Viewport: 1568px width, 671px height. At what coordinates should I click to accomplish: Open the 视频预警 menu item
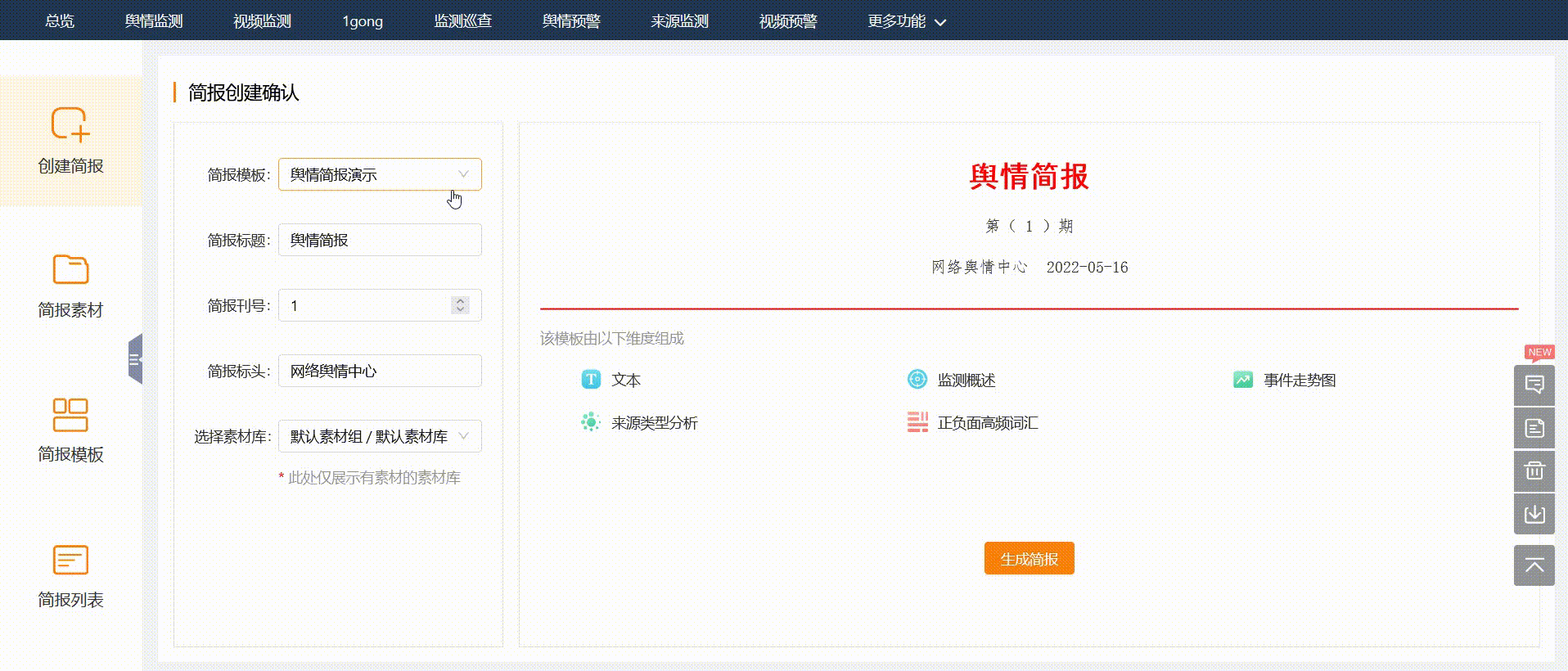pyautogui.click(x=787, y=21)
